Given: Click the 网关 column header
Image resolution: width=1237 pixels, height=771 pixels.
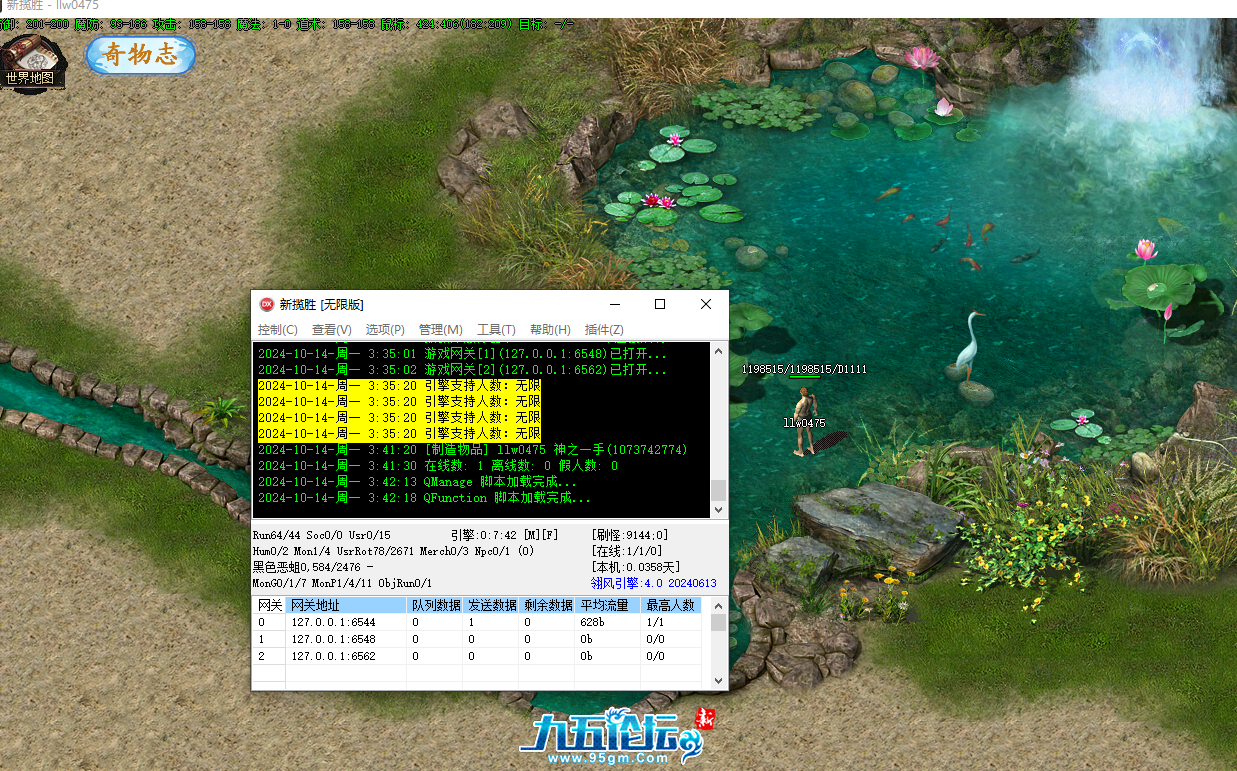Looking at the screenshot, I should [269, 605].
